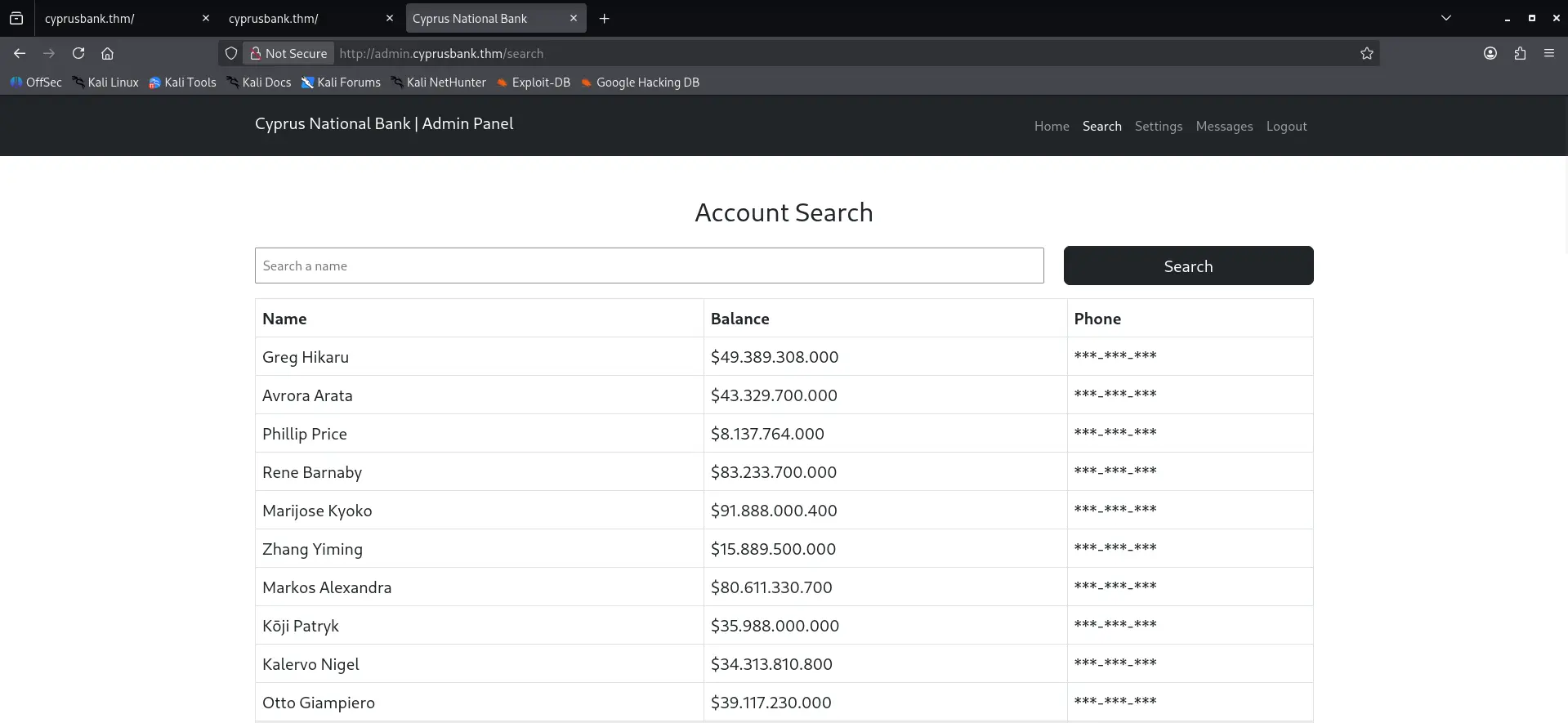Click the tracking protection shield icon
The width and height of the screenshot is (1568, 723).
pyautogui.click(x=231, y=53)
